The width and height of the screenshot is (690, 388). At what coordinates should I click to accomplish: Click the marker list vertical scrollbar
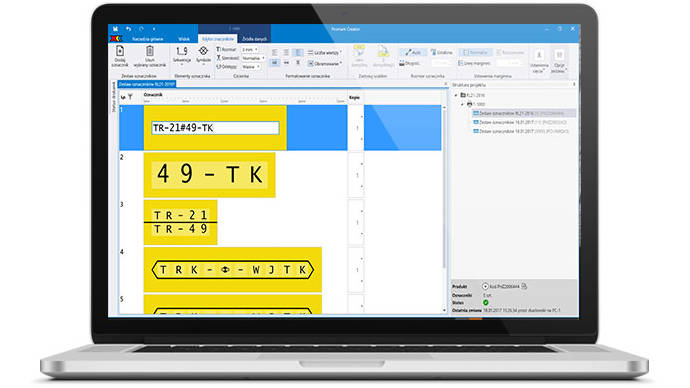point(444,189)
